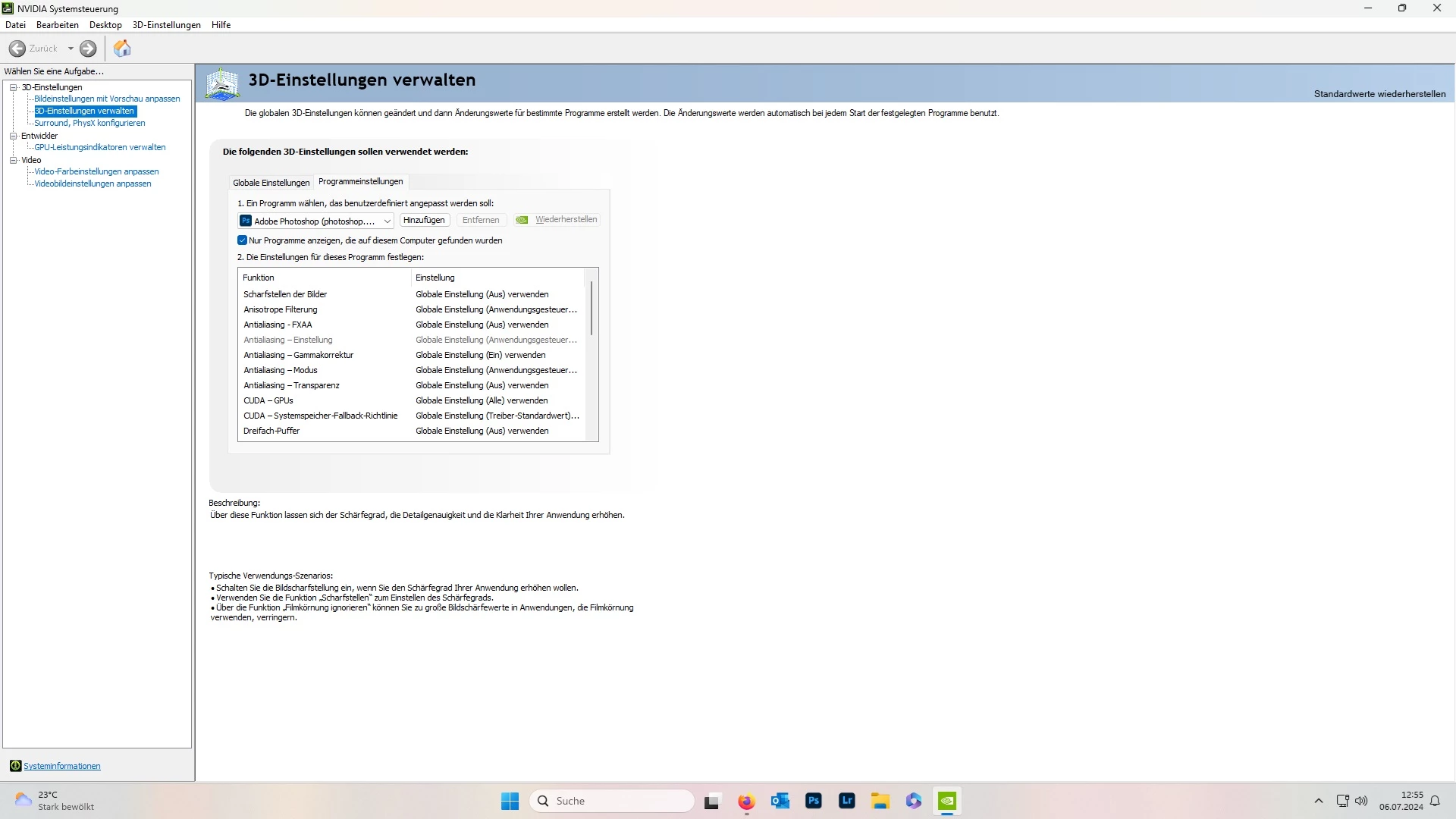1456x819 pixels.
Task: Collapse the Entwickler tree node
Action: [14, 136]
